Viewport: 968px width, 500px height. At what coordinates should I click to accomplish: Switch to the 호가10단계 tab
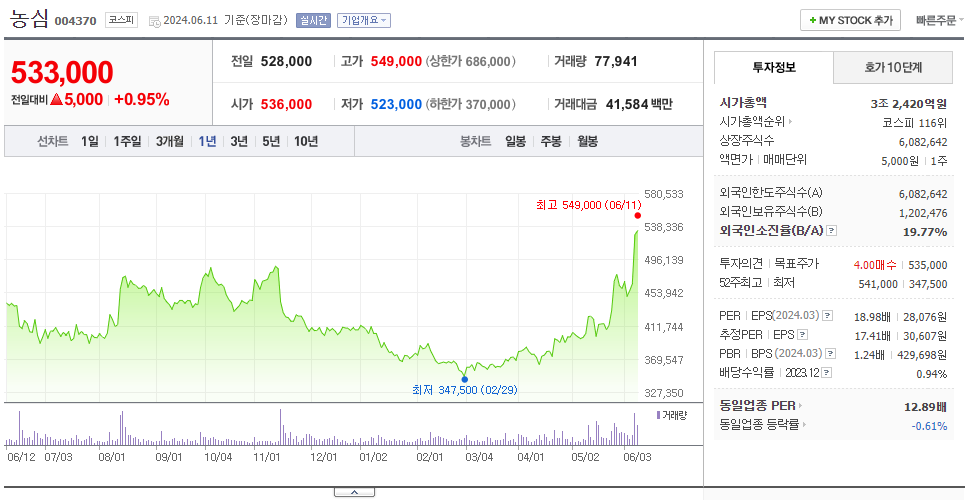(x=893, y=67)
